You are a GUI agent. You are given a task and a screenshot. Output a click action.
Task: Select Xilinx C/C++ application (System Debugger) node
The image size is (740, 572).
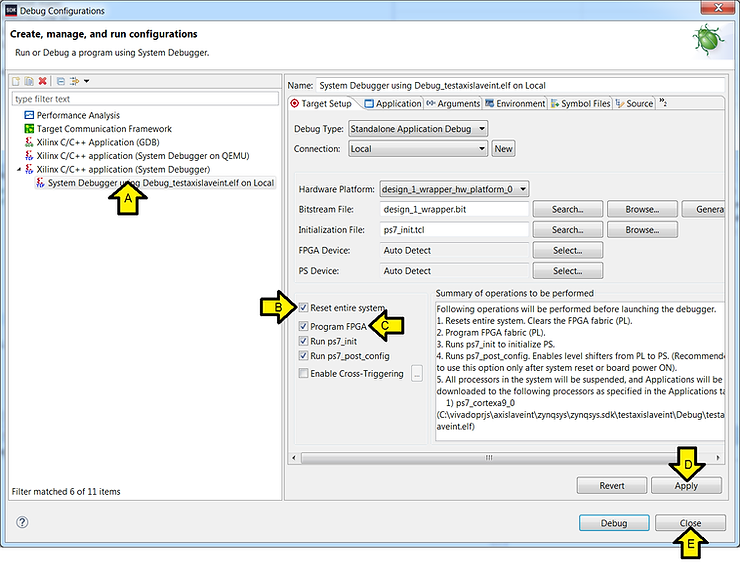click(x=124, y=169)
